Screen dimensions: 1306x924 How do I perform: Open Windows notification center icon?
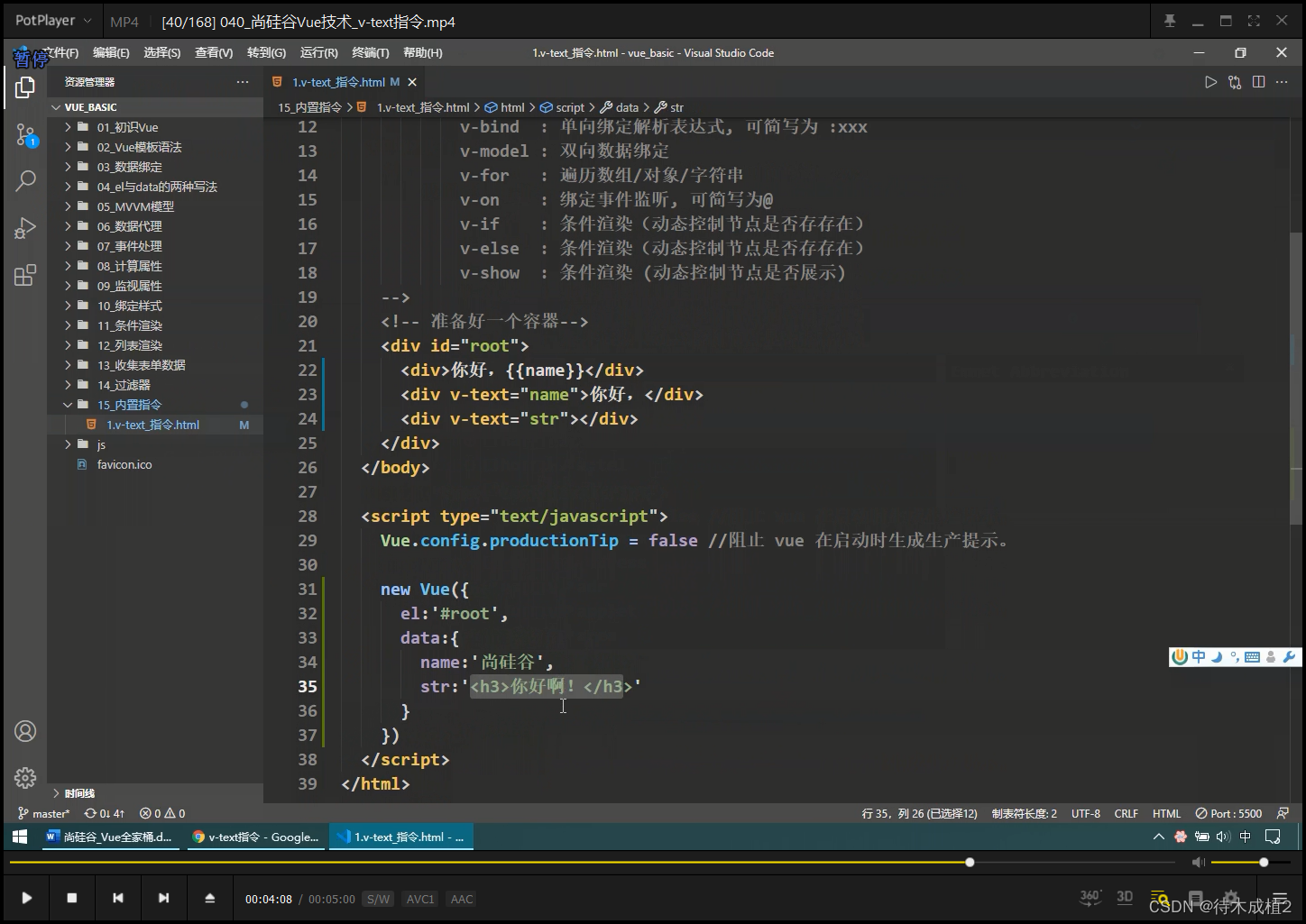[x=1273, y=837]
